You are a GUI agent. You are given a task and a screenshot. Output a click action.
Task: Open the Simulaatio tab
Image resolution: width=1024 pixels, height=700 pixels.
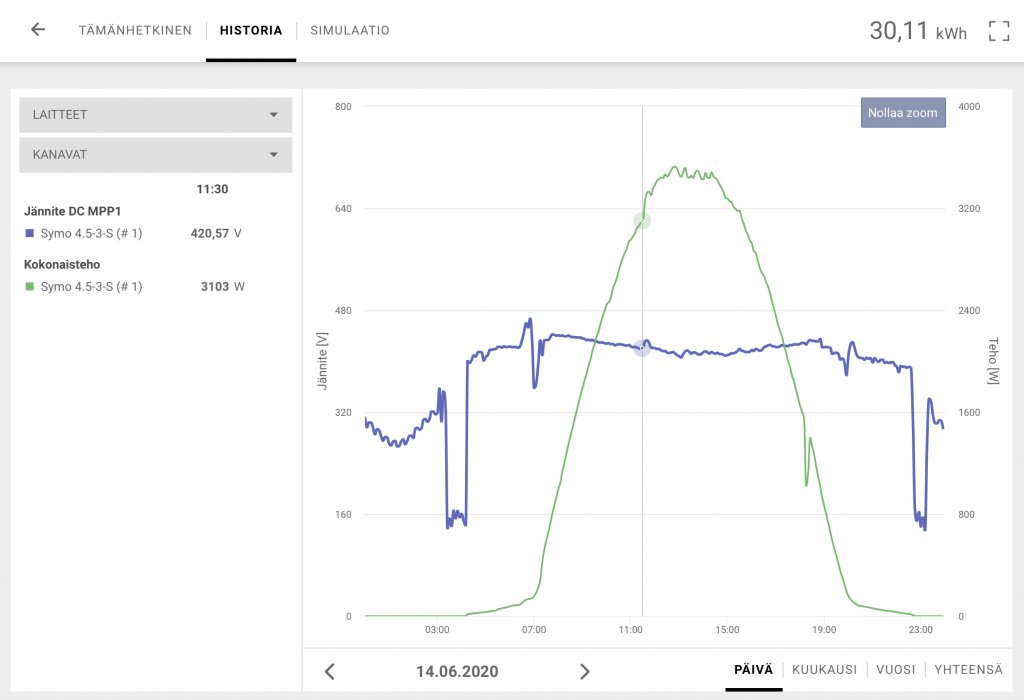pos(350,31)
